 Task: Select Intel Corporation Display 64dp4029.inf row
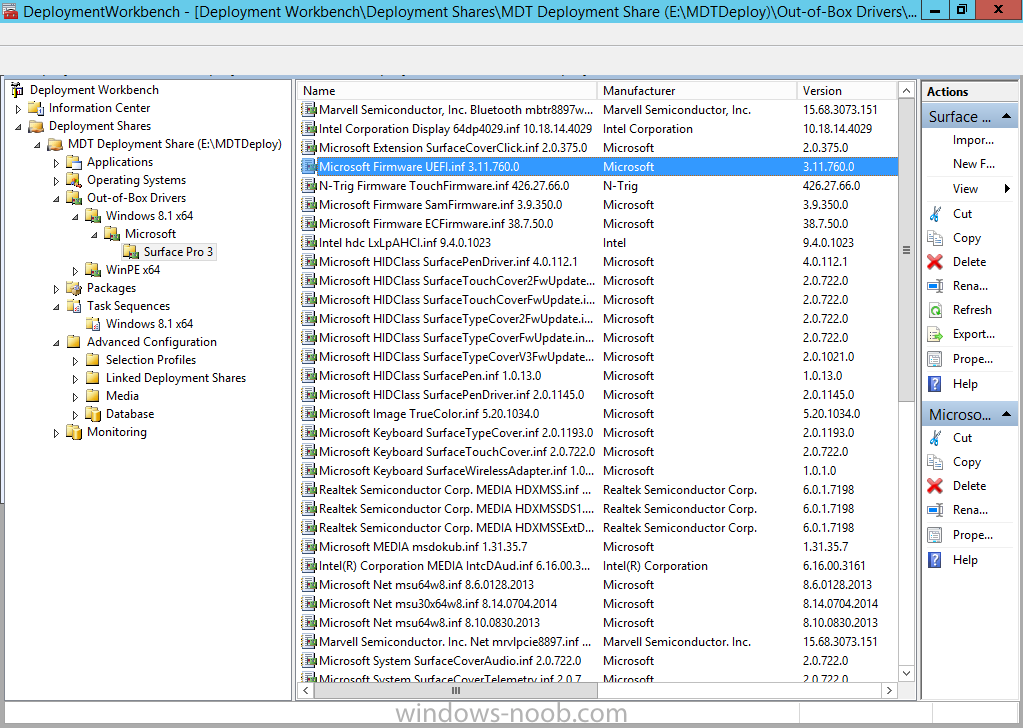click(x=598, y=129)
